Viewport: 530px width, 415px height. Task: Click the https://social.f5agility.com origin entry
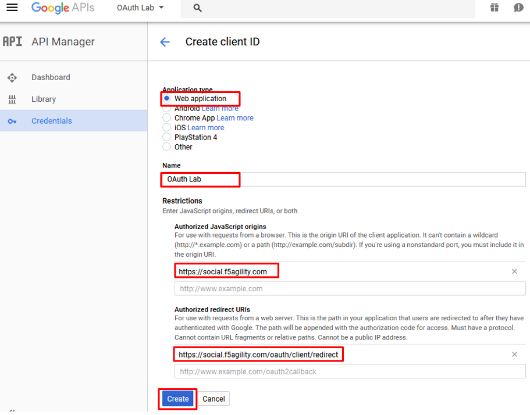223,271
